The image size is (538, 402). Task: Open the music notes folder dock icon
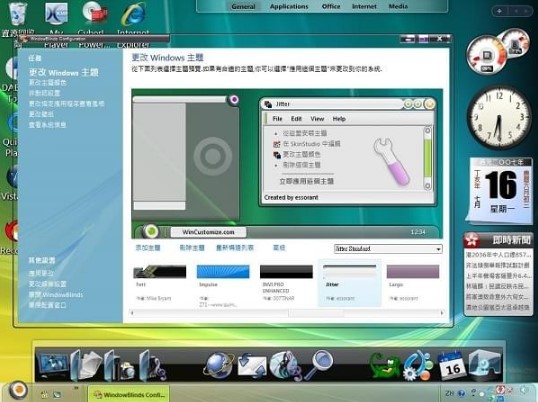coord(153,366)
